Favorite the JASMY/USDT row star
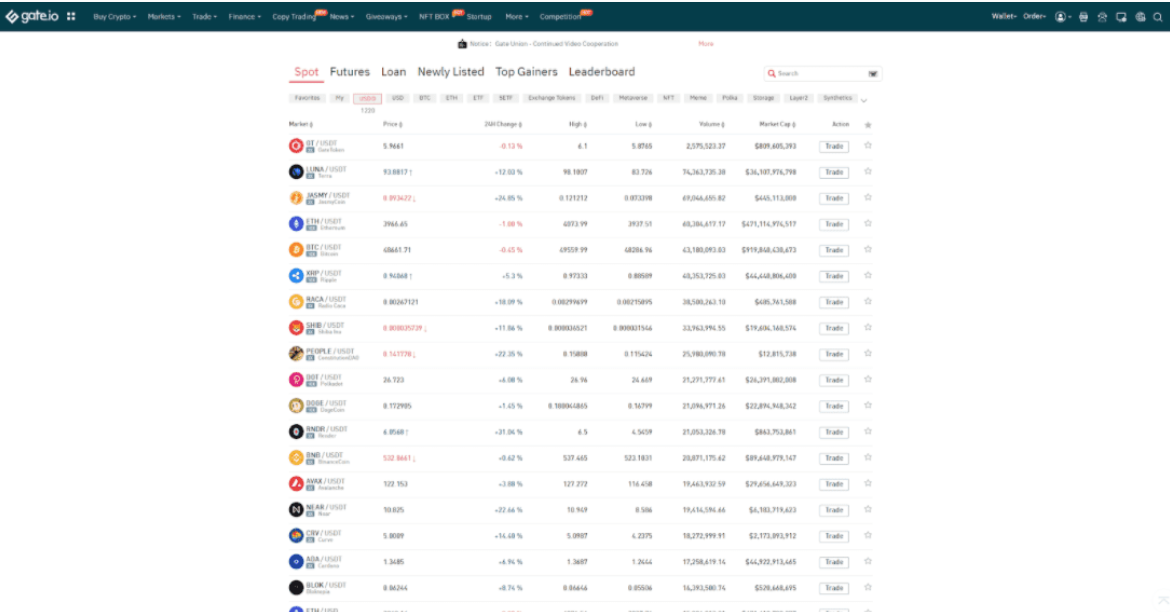Viewport: 1170px width, 612px height. tap(868, 198)
